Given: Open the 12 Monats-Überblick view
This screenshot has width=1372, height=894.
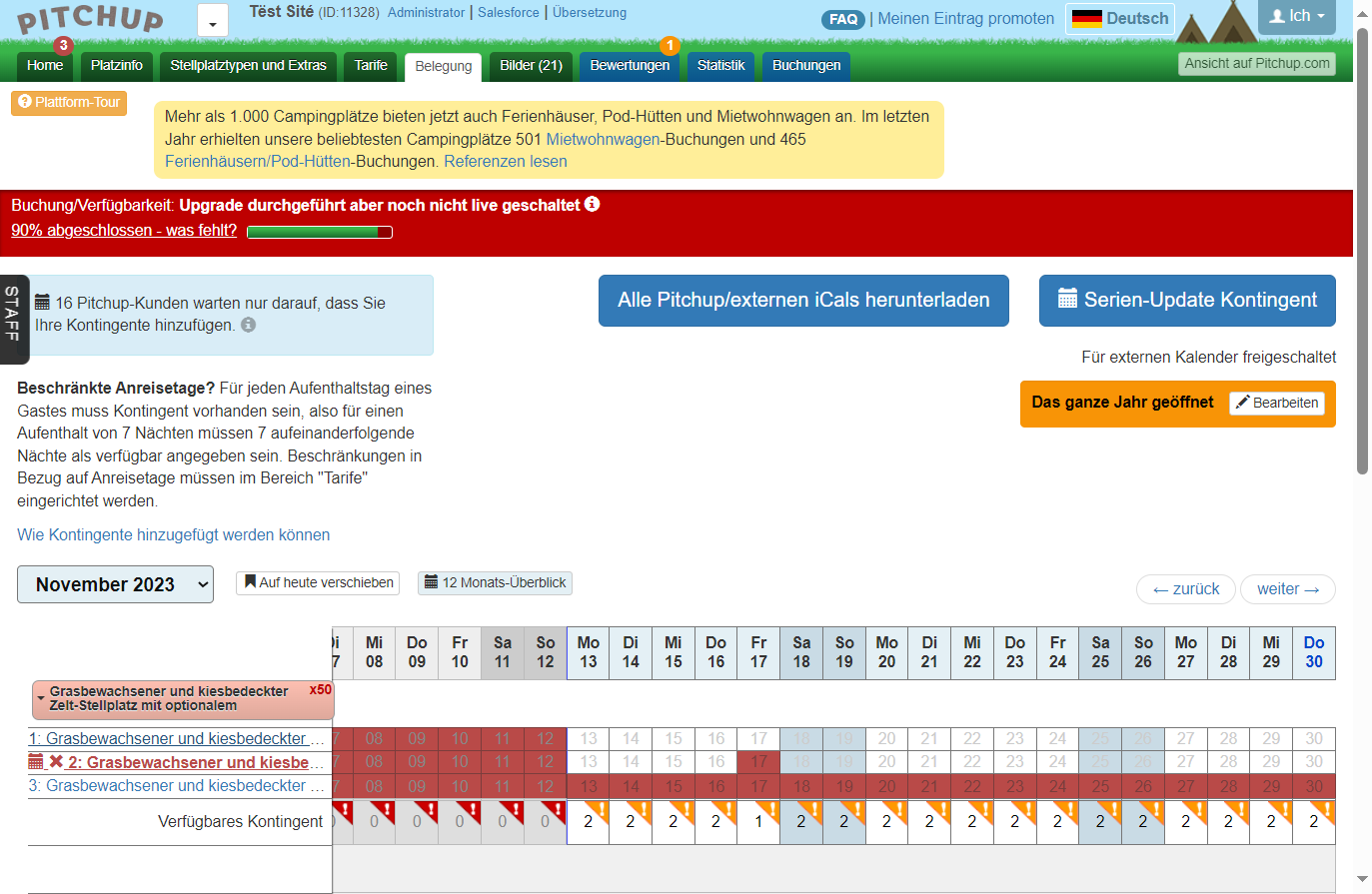Looking at the screenshot, I should point(495,582).
